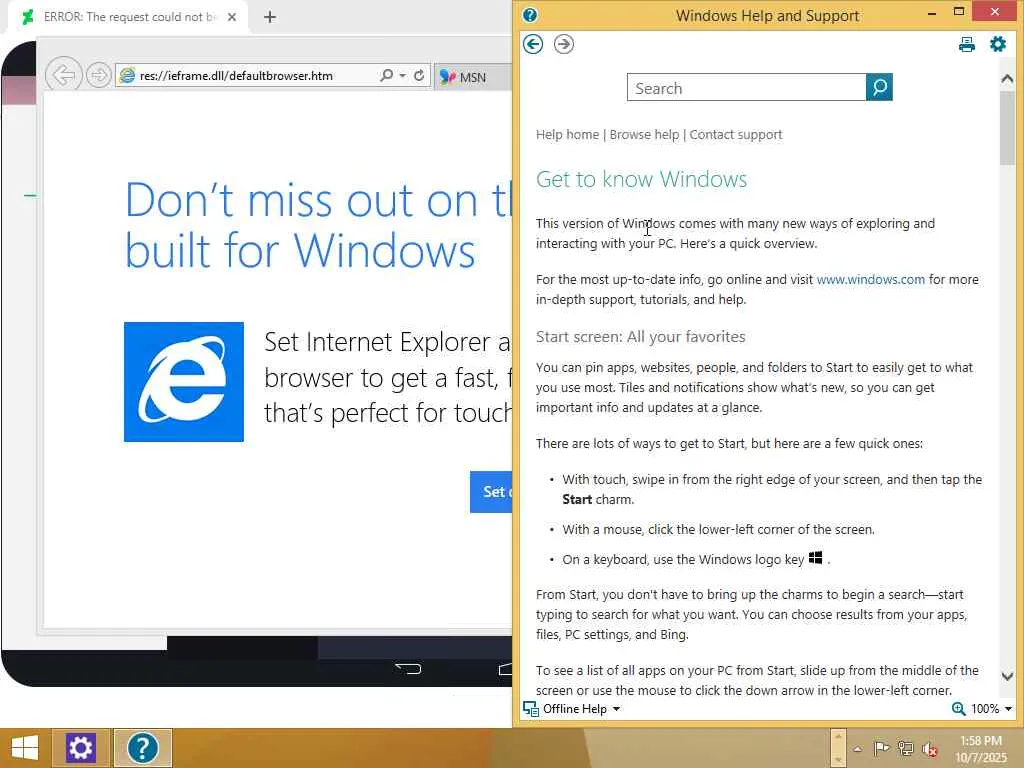Click the Android back button in emulator
Image resolution: width=1024 pixels, height=768 pixels.
pyautogui.click(x=408, y=668)
